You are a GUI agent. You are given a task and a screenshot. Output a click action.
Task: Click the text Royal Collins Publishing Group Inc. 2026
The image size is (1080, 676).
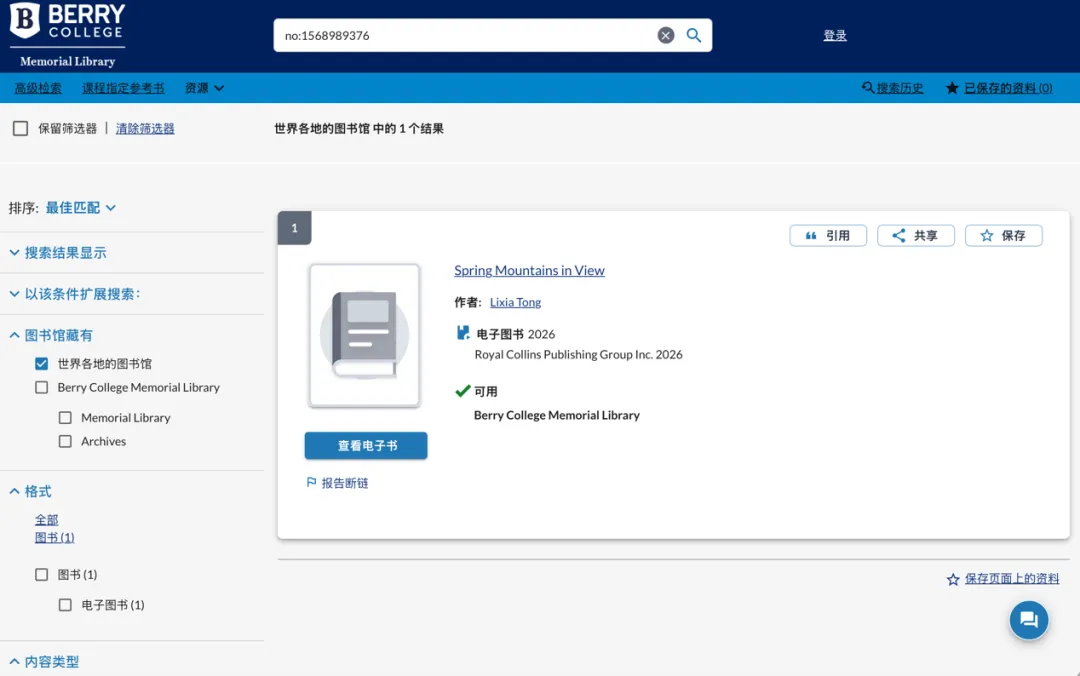(x=579, y=354)
